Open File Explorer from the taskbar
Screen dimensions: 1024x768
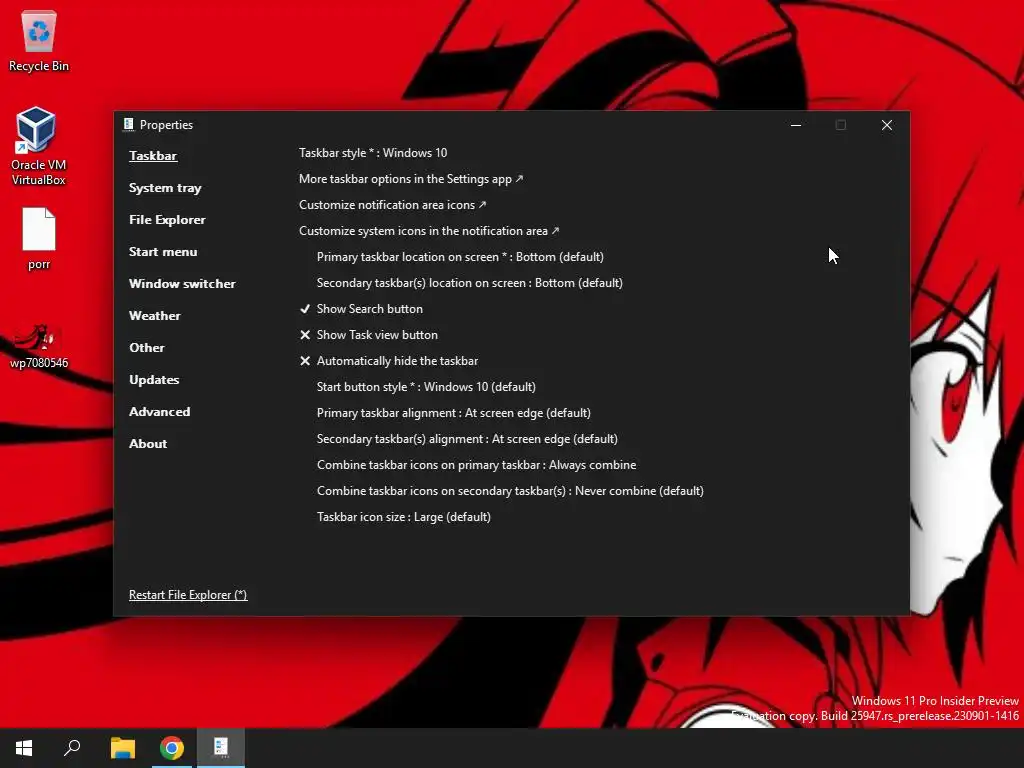pyautogui.click(x=122, y=748)
